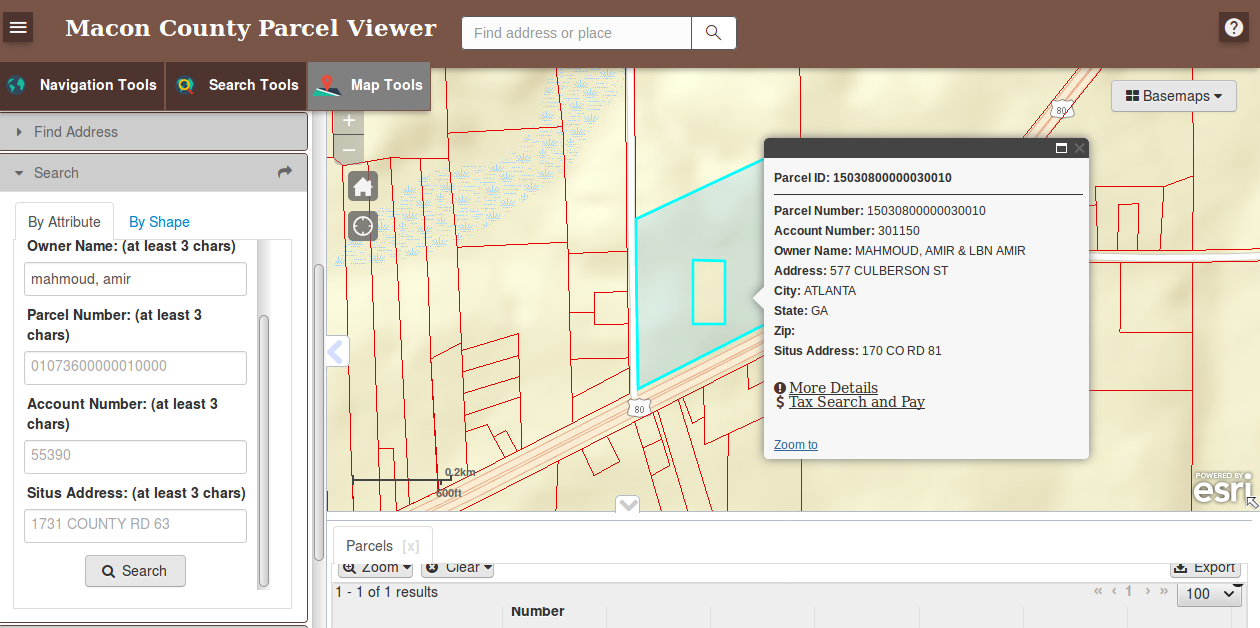Click the Owner Name input field
Screen dimensions: 1260x628
tap(135, 279)
